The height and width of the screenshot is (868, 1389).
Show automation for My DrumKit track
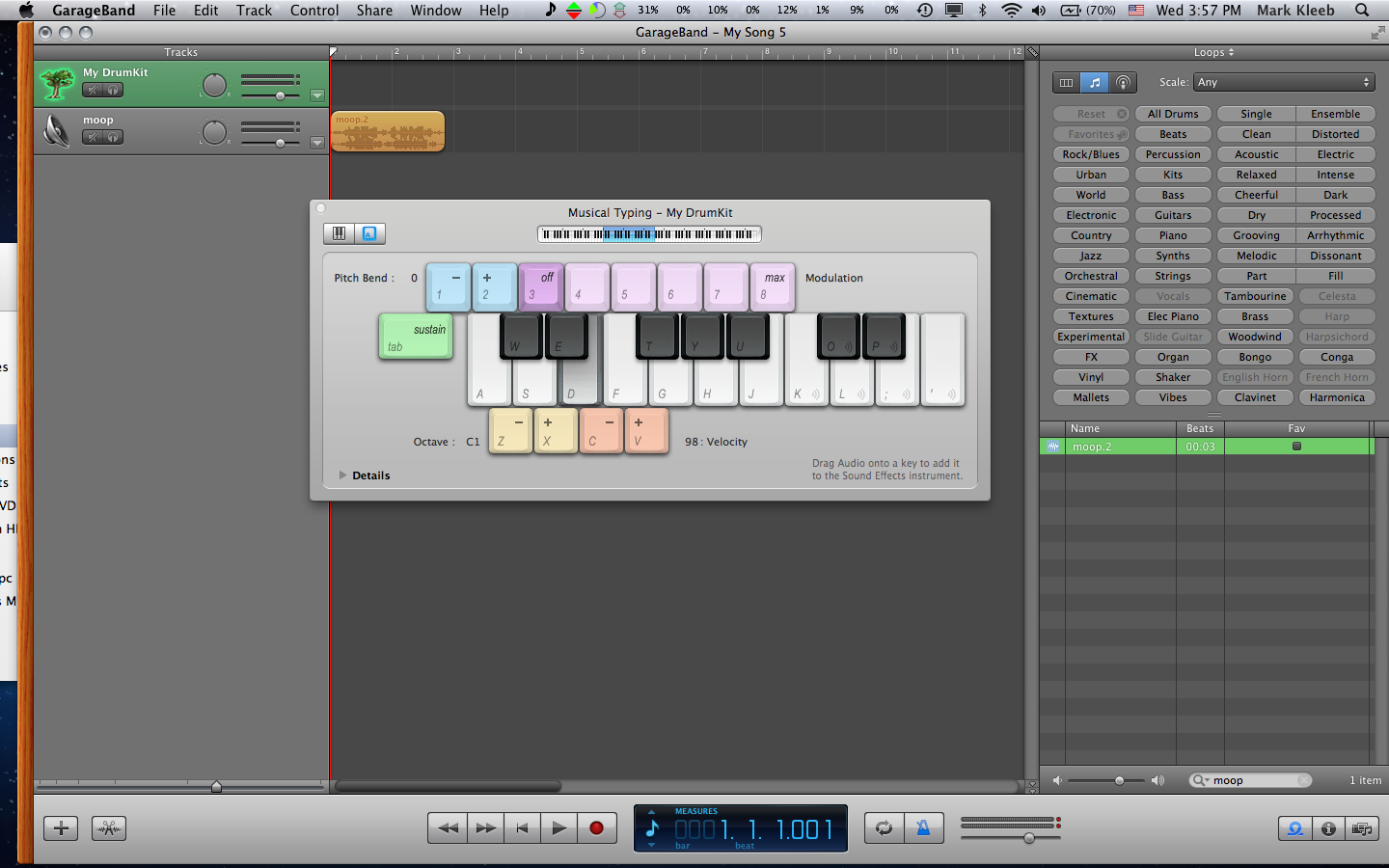click(317, 95)
